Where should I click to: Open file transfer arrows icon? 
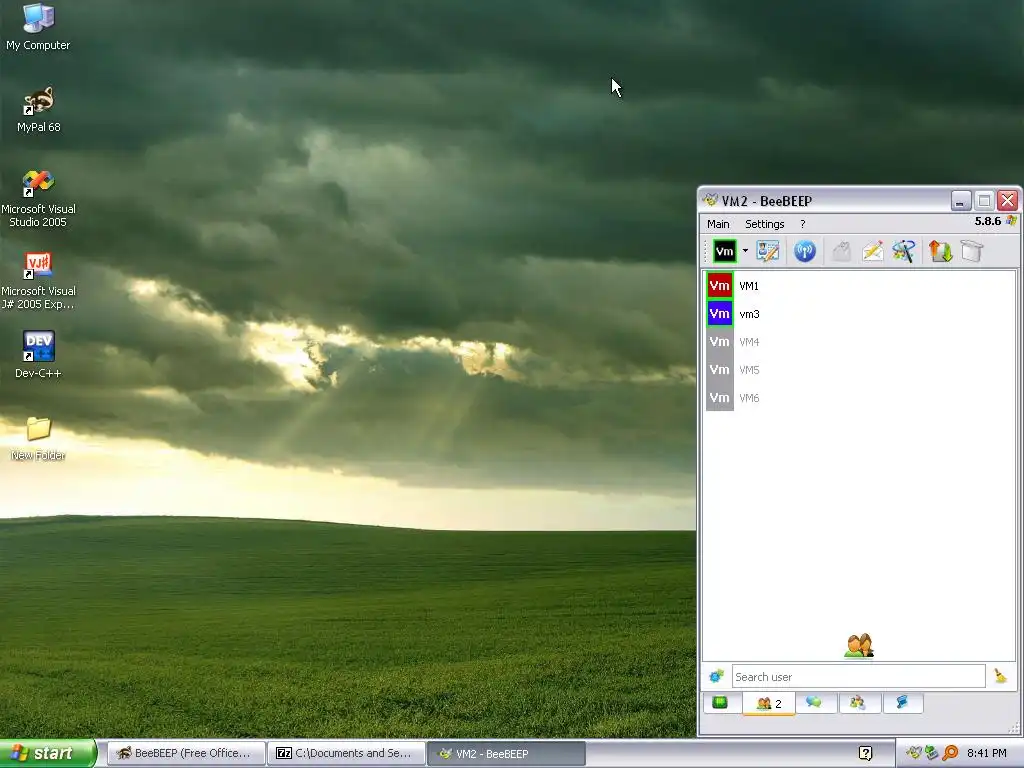[940, 251]
